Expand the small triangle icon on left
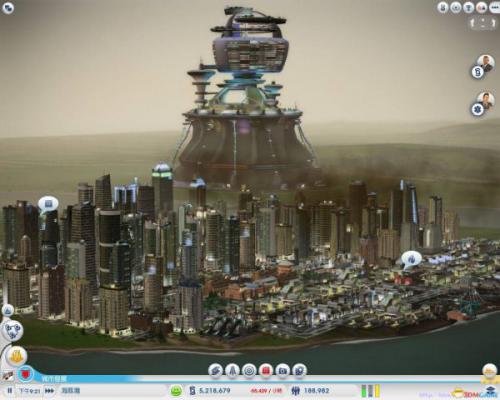The width and height of the screenshot is (500, 400). coord(8,310)
